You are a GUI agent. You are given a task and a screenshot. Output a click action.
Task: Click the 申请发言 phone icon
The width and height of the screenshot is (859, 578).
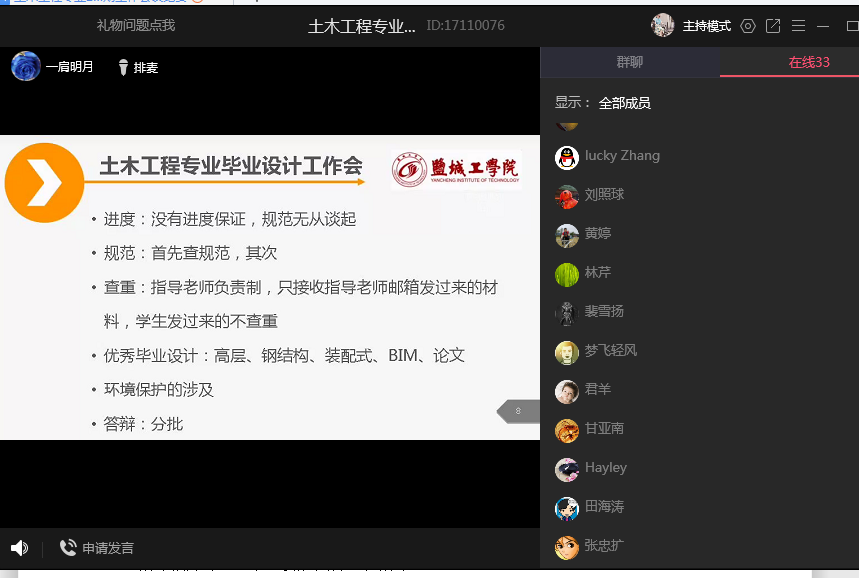(x=68, y=548)
